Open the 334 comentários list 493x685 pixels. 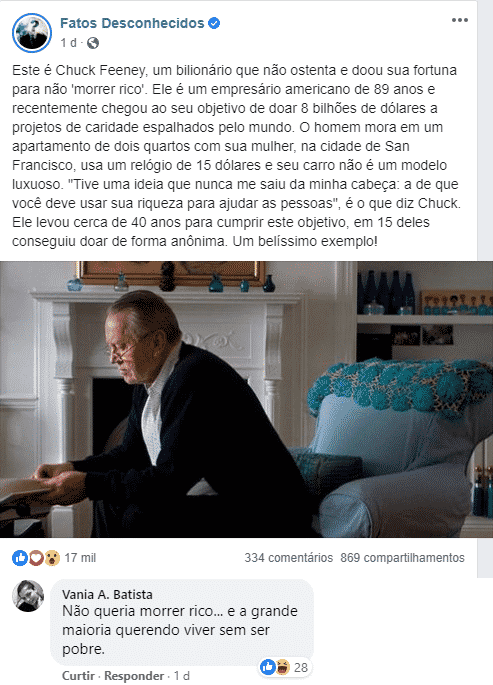[x=288, y=558]
